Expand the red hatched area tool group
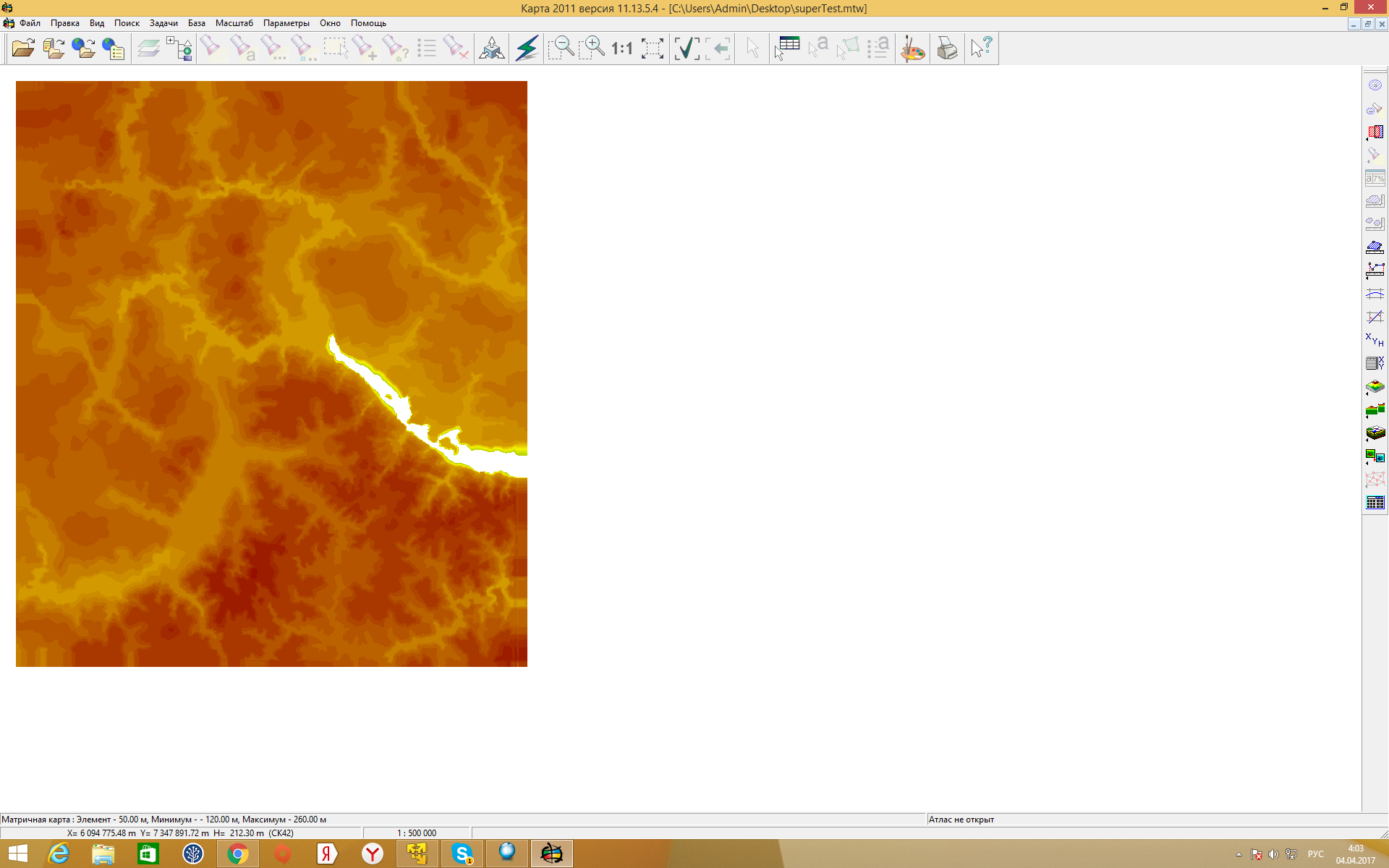Image resolution: width=1389 pixels, height=868 pixels. point(1375,132)
